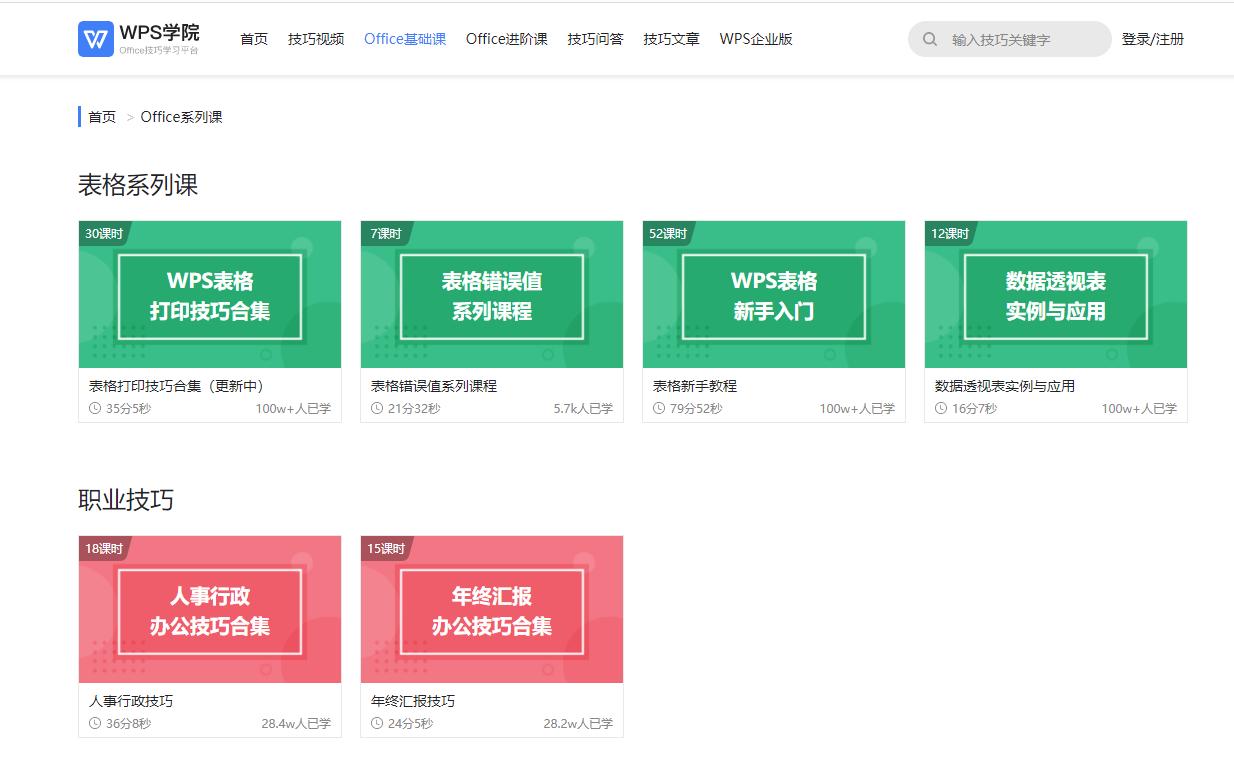Open the WPS企业版 page
This screenshot has width=1234, height=778.
pyautogui.click(x=756, y=39)
